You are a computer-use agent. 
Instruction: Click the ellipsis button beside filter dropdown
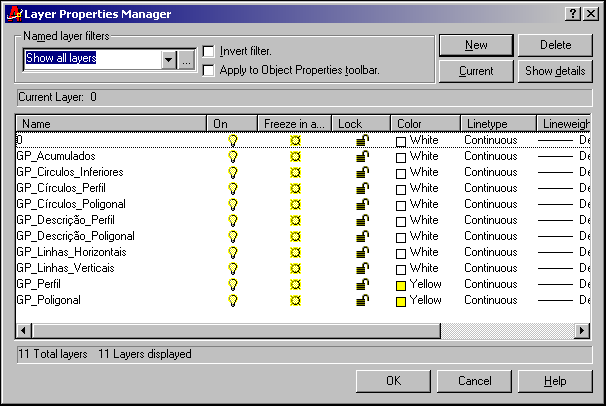point(186,59)
